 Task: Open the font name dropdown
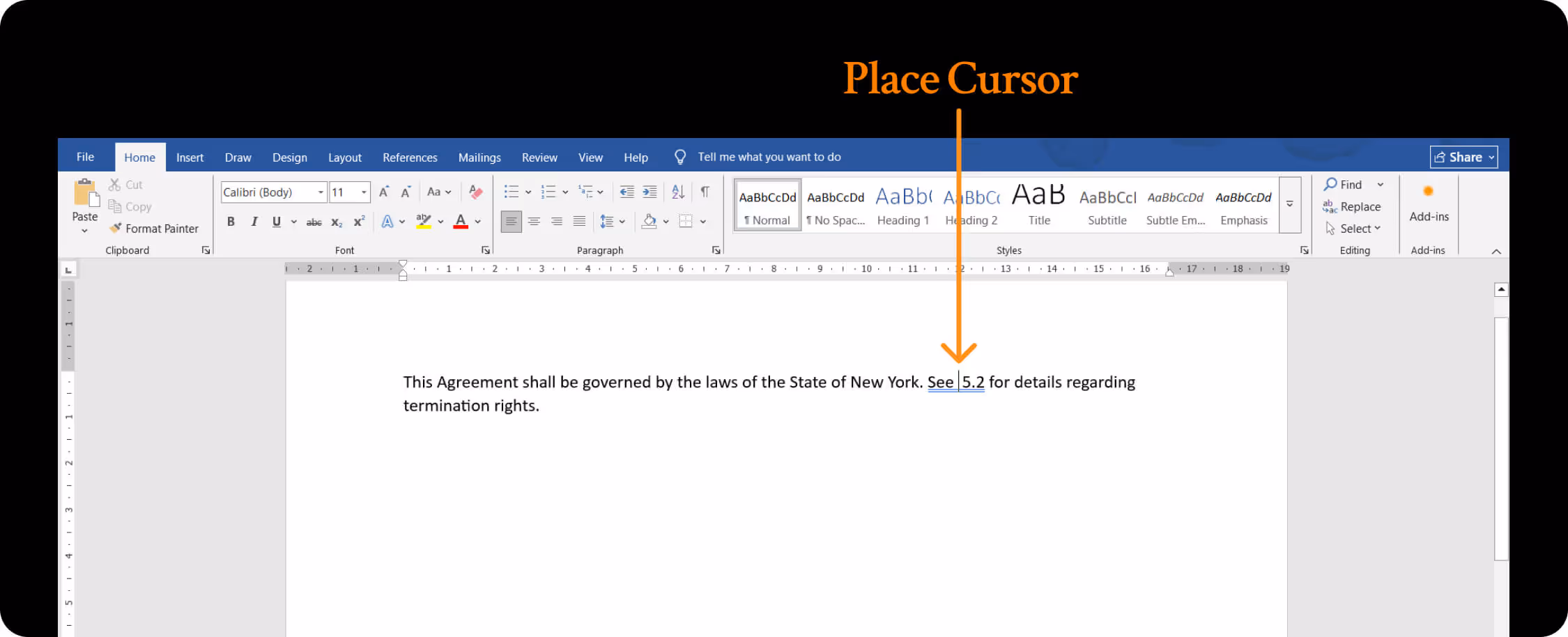pos(321,192)
